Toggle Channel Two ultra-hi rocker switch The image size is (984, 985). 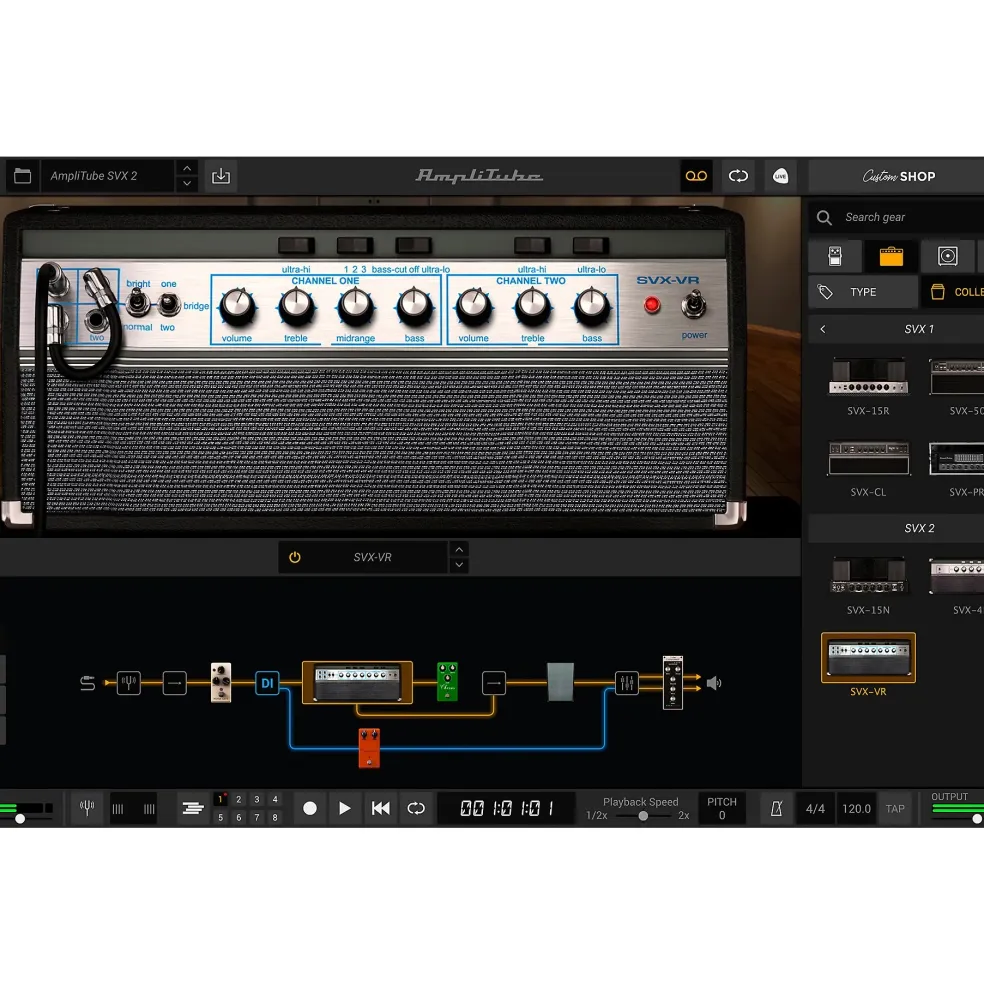click(532, 246)
